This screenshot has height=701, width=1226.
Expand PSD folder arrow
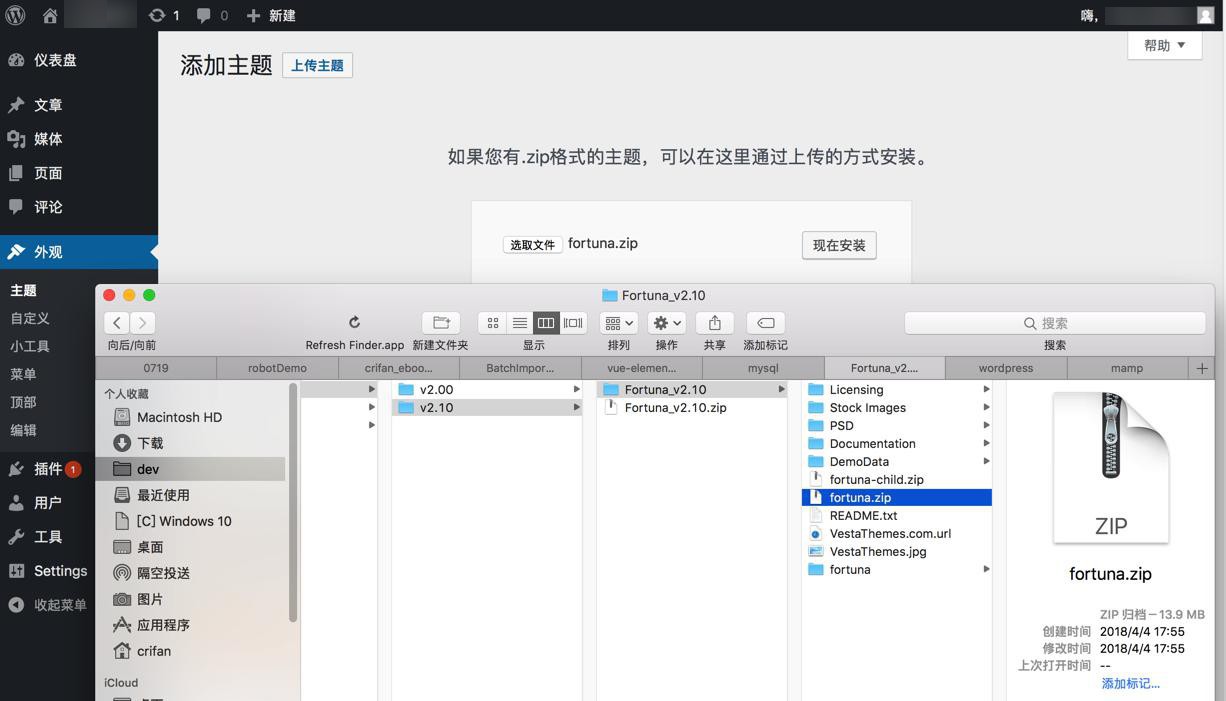986,426
